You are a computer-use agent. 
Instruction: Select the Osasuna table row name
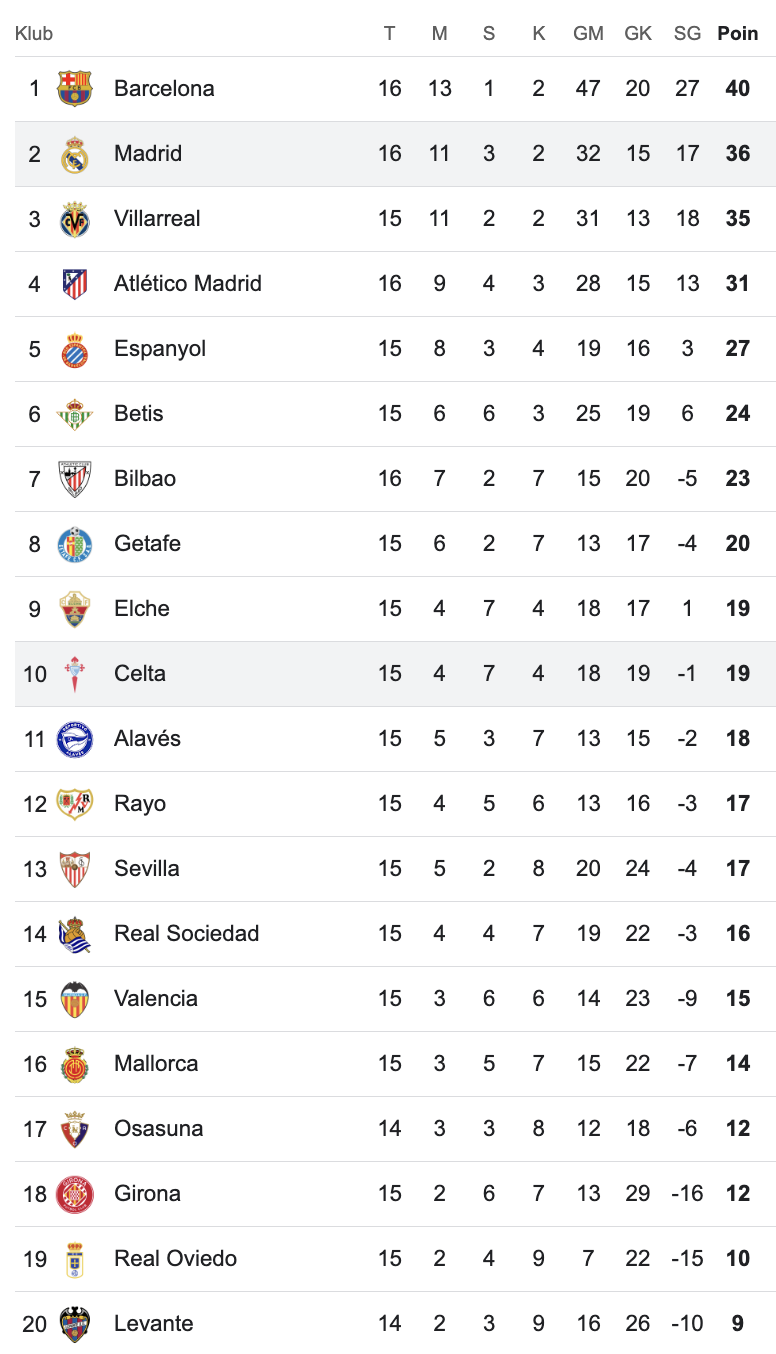pos(158,1128)
